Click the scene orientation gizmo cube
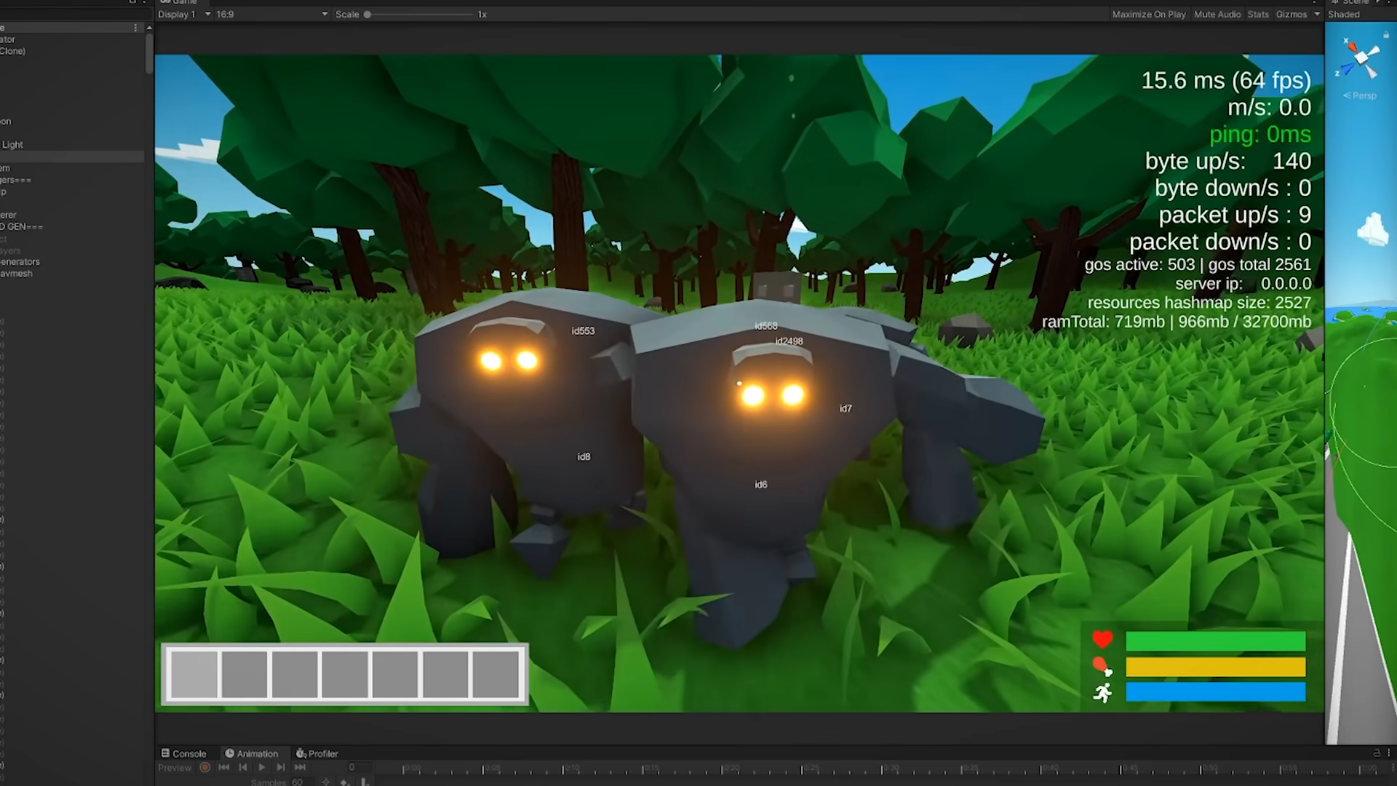This screenshot has width=1397, height=786. click(x=1361, y=59)
